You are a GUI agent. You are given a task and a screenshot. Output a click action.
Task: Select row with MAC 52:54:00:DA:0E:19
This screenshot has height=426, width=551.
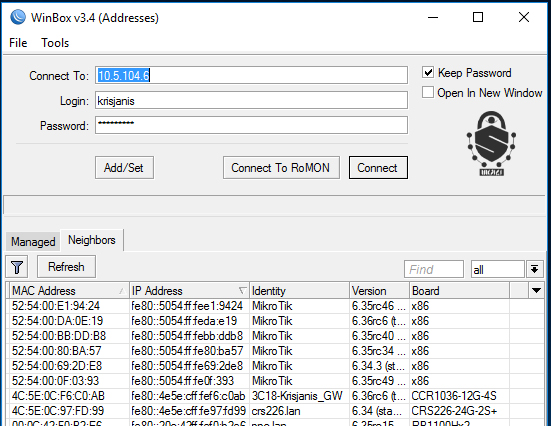pyautogui.click(x=275, y=321)
